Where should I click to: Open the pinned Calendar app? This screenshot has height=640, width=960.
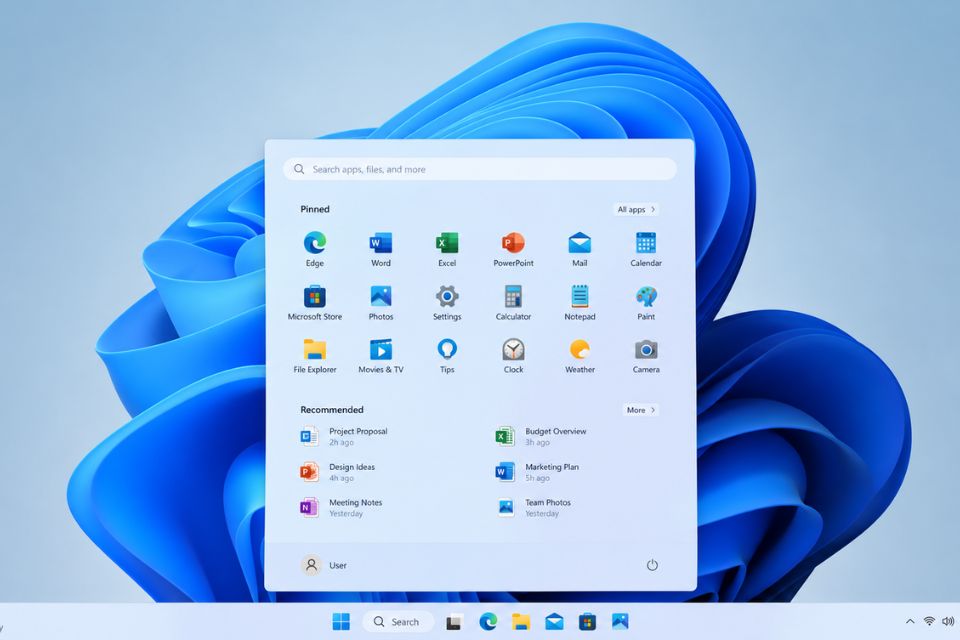click(x=646, y=249)
